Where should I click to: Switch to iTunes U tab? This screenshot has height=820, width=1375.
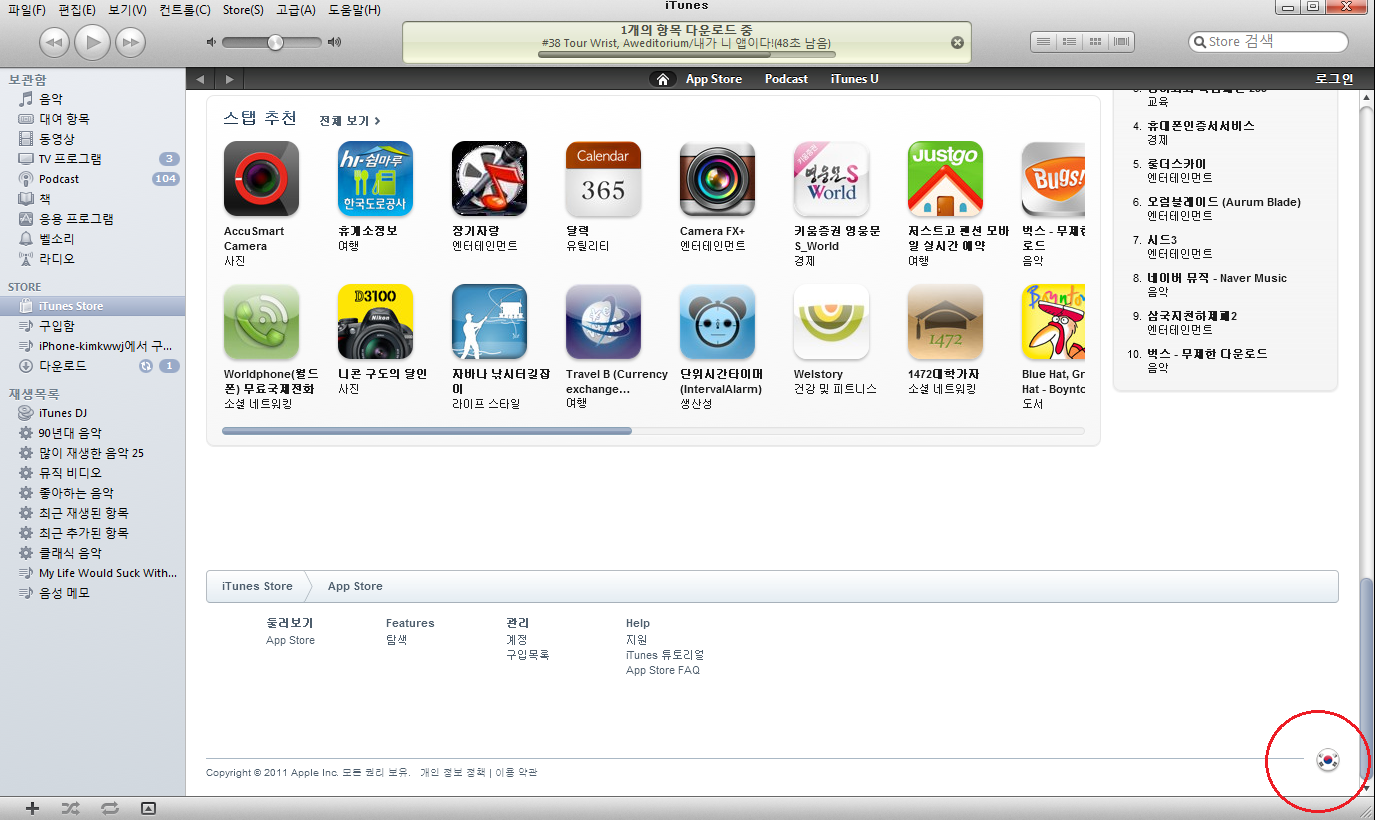point(855,79)
